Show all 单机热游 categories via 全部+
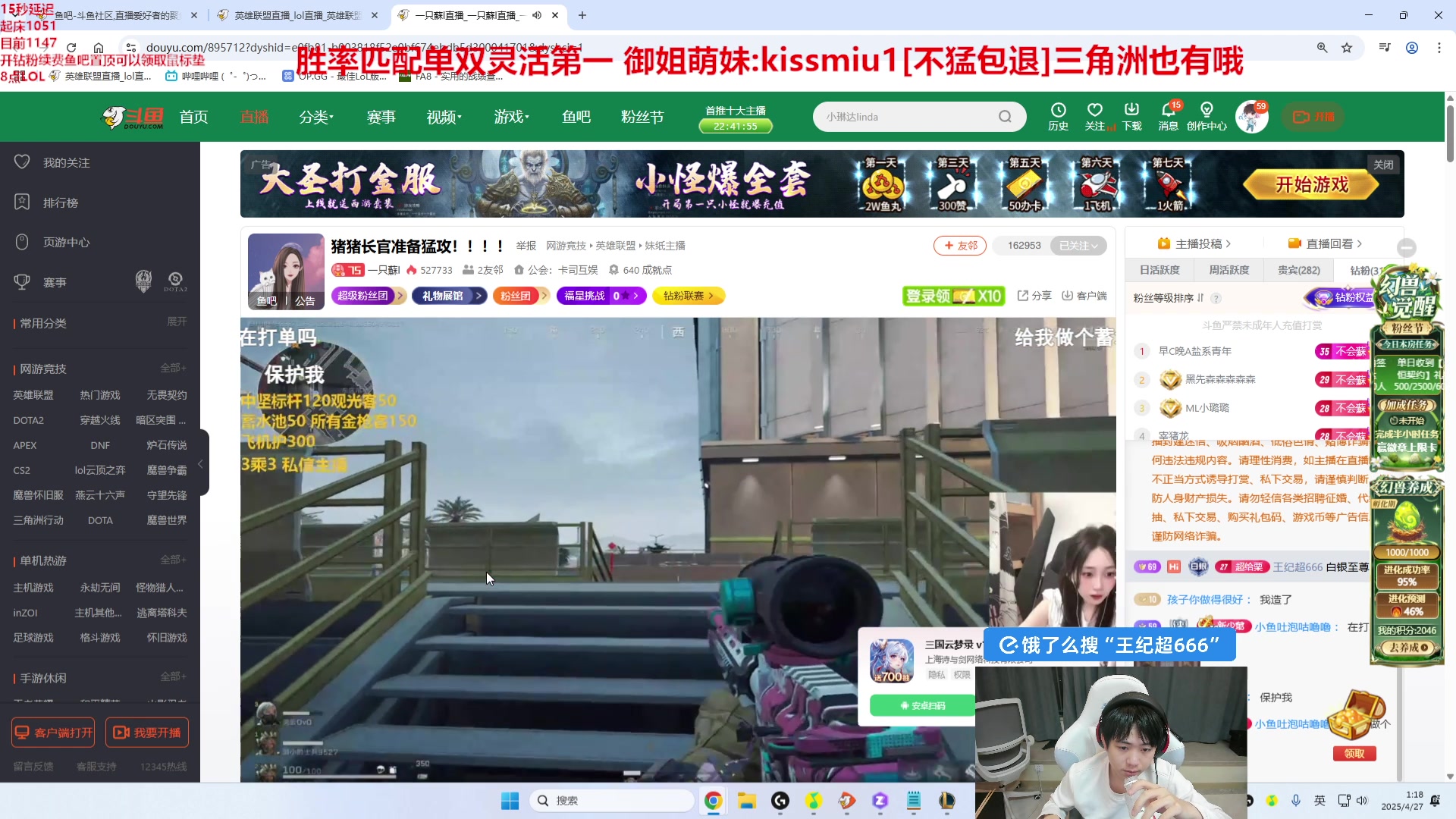 174,560
